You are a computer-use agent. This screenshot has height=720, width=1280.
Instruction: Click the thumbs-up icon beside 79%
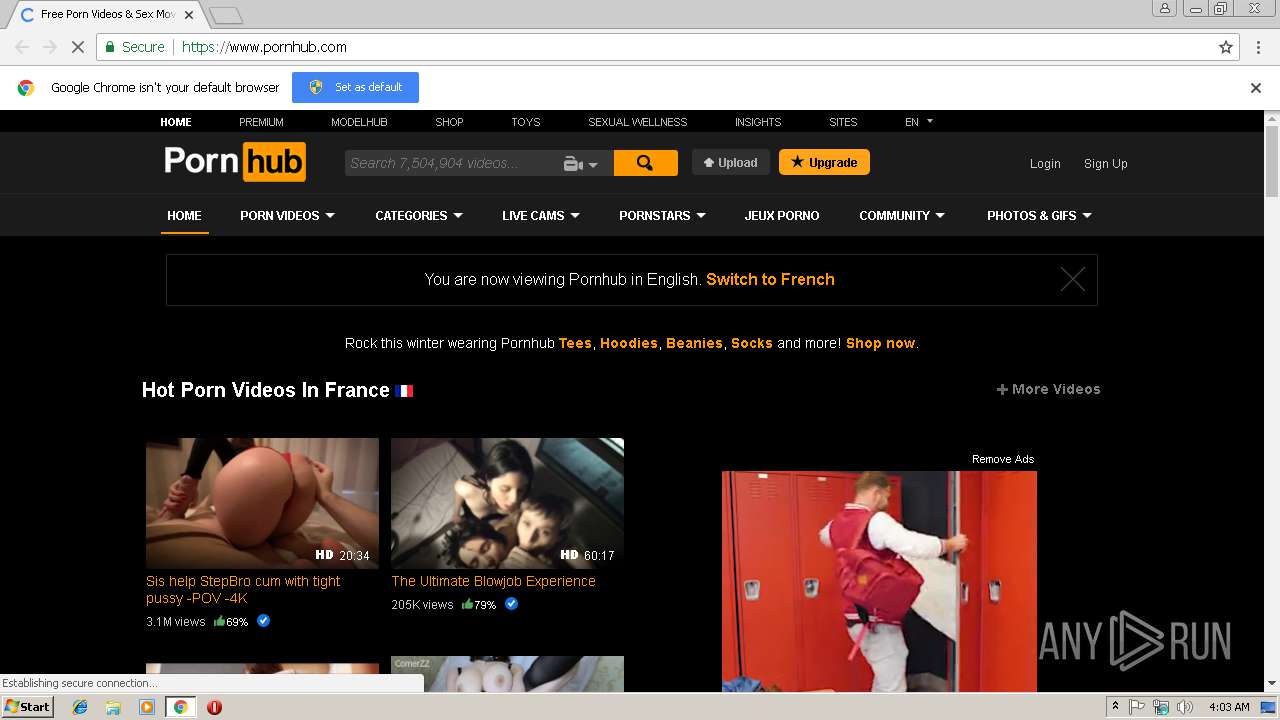pyautogui.click(x=467, y=604)
